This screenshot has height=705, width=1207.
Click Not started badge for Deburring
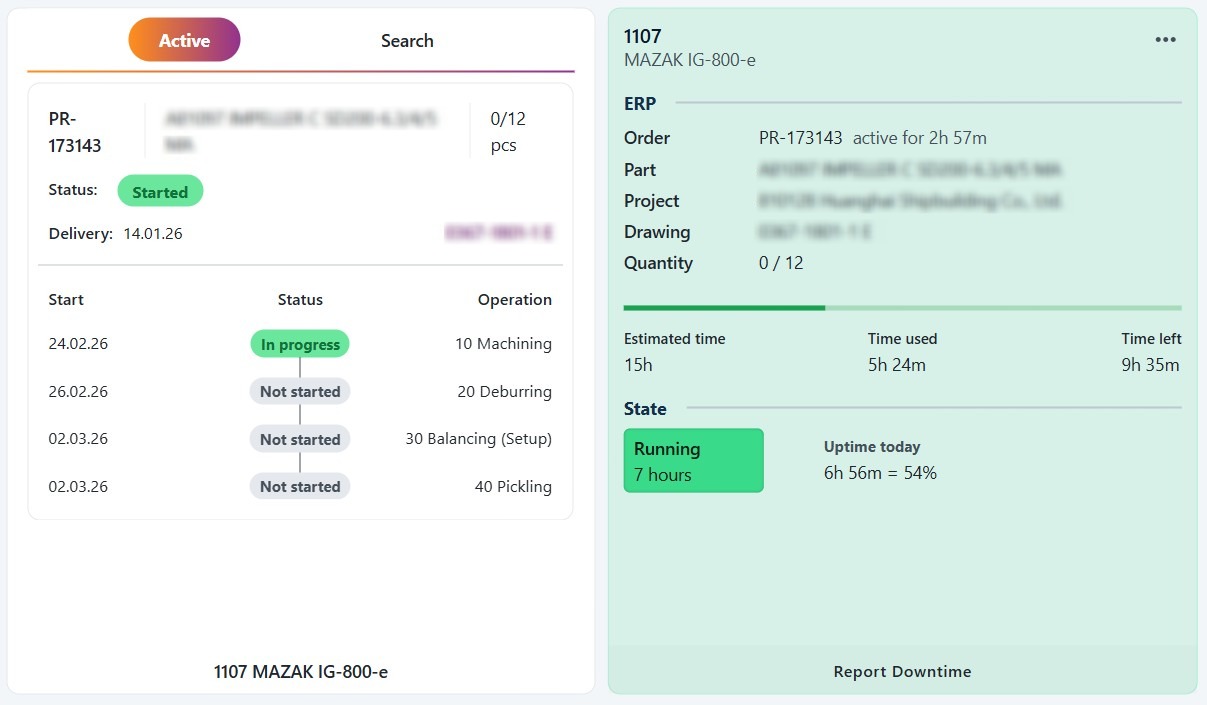point(300,392)
